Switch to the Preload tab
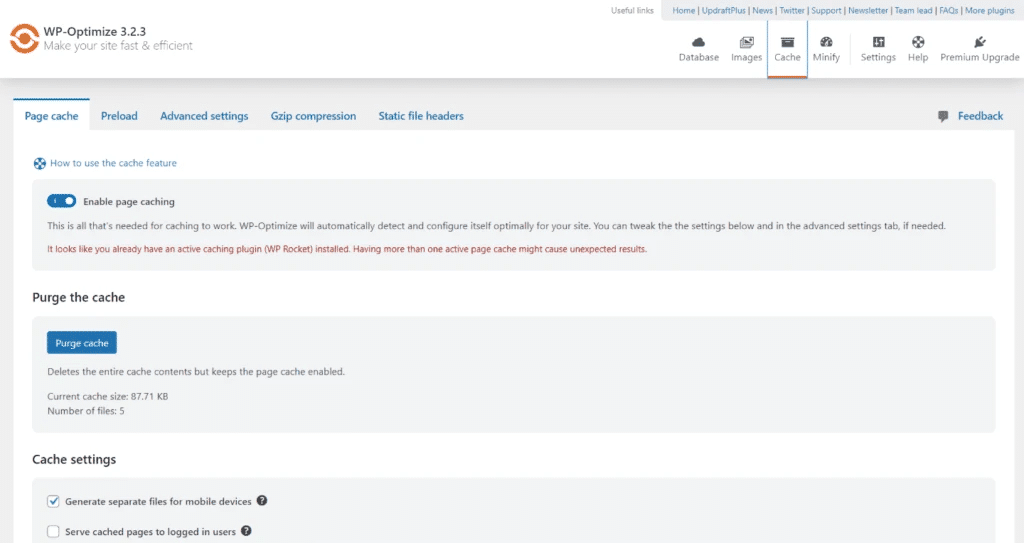 (x=119, y=116)
